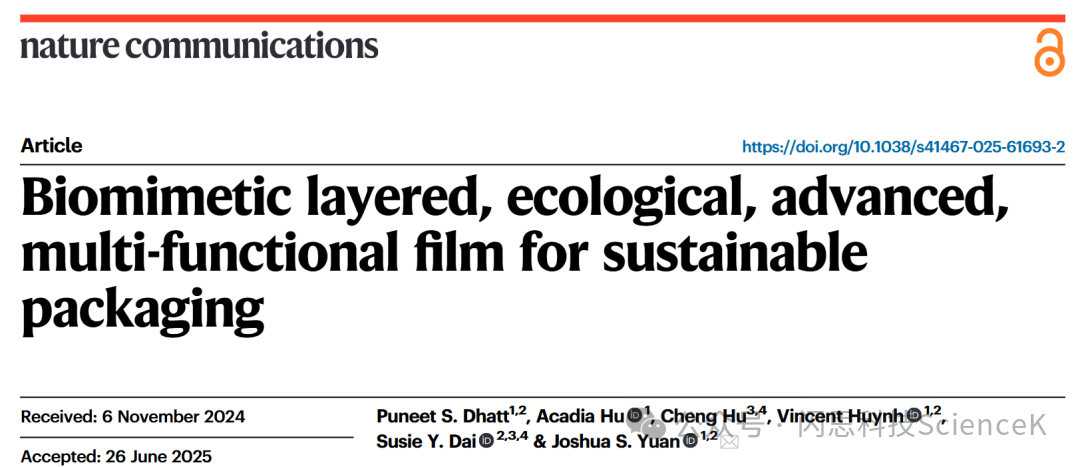Open Susie Y. Dai's ORCID icon
Viewport: 1080px width, 467px height.
click(x=486, y=441)
